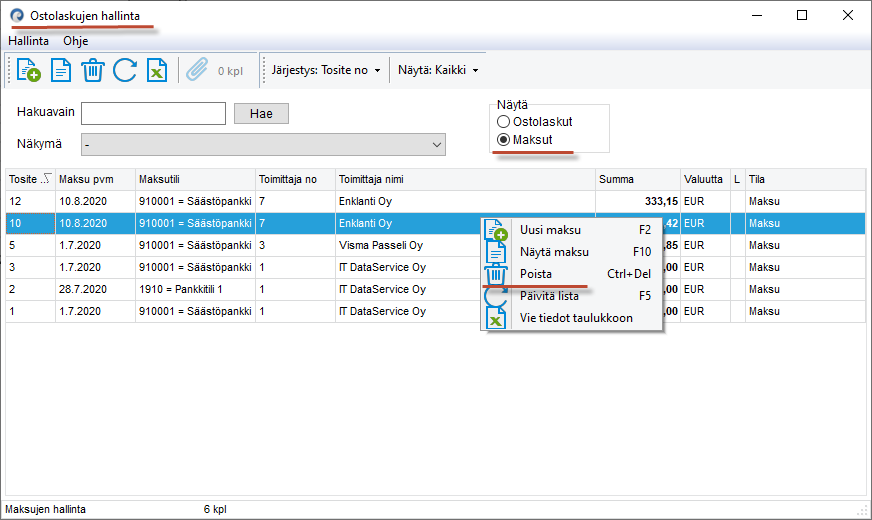
Task: Sort by the Toimittaja nimi column header
Action: (465, 179)
